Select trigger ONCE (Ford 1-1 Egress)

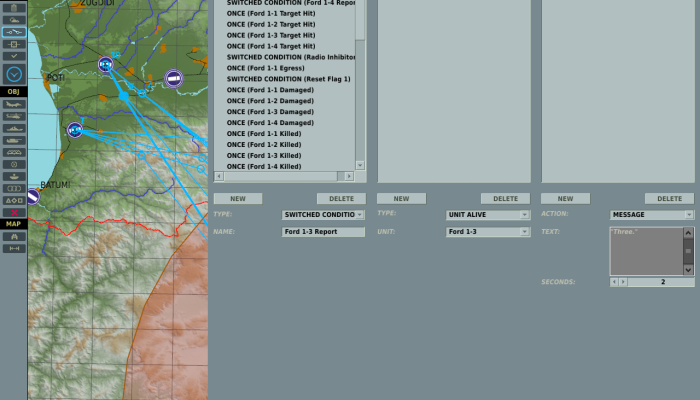pos(266,68)
